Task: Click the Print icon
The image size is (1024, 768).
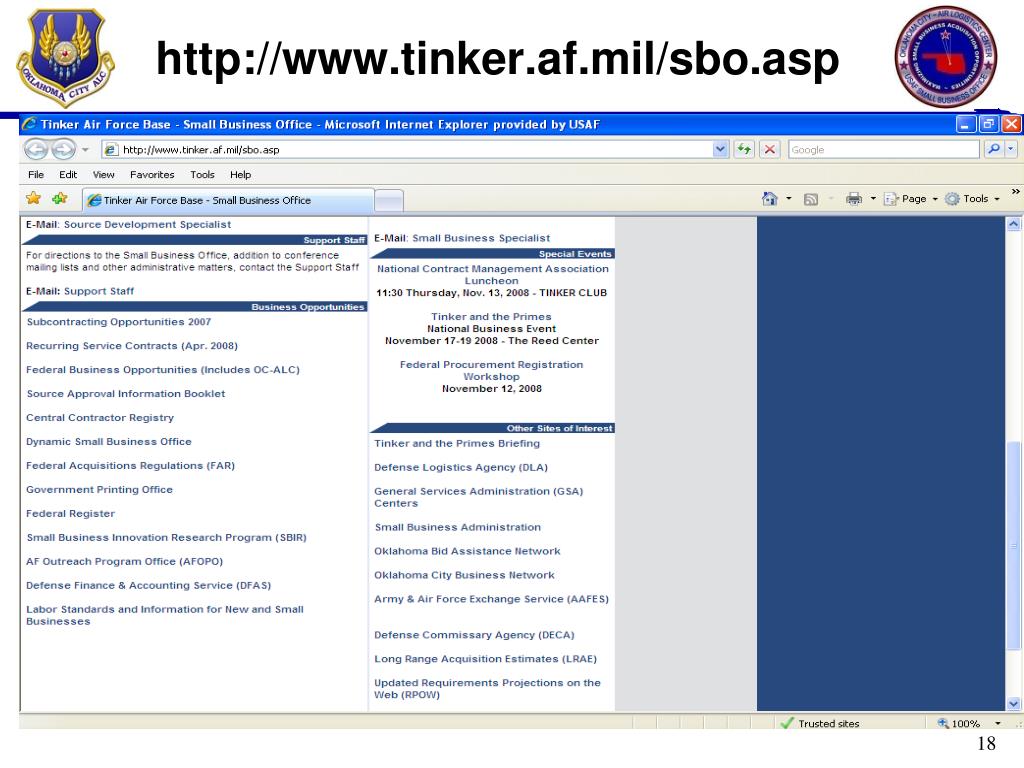Action: (854, 199)
